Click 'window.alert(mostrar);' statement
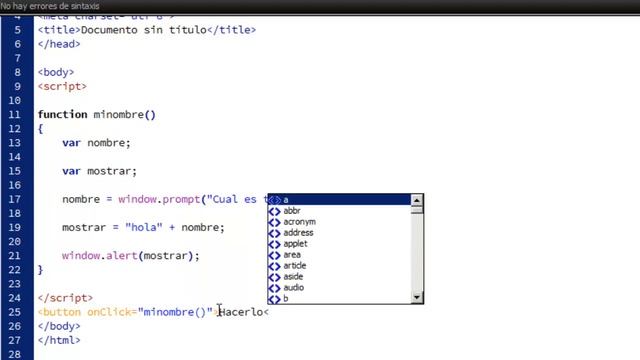The width and height of the screenshot is (640, 360). click(x=131, y=256)
